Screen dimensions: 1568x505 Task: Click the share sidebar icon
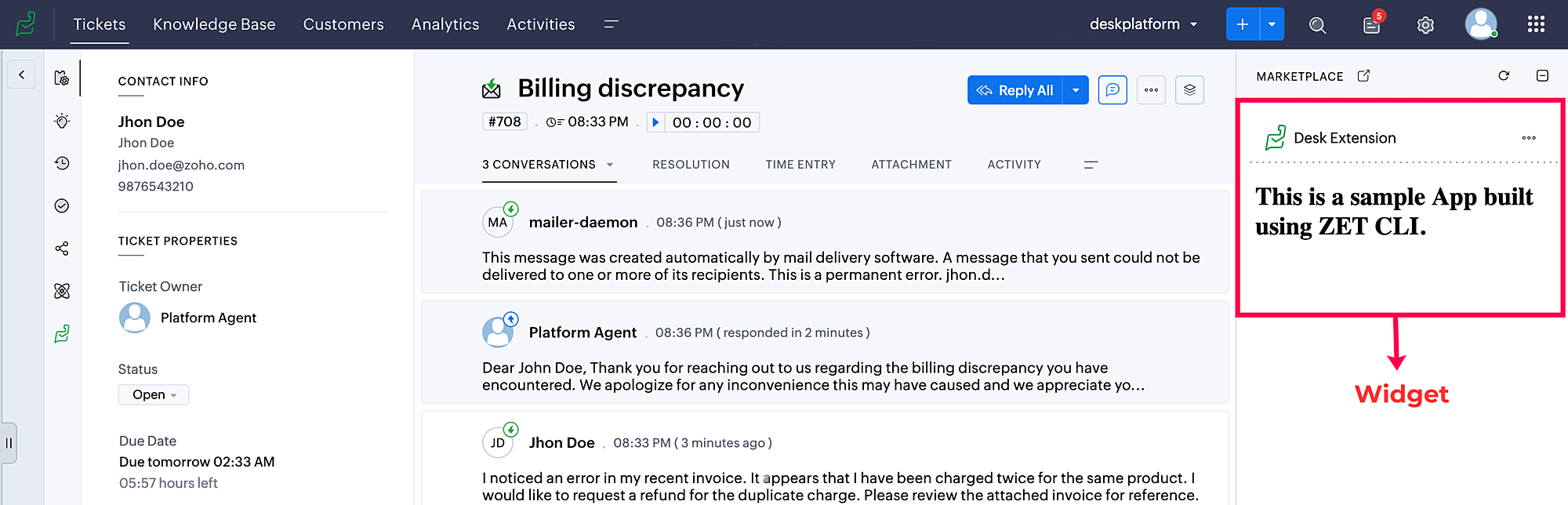(62, 249)
